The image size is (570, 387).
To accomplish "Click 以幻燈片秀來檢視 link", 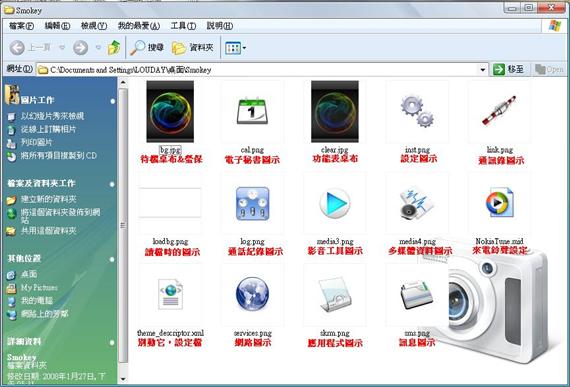I will click(52, 116).
